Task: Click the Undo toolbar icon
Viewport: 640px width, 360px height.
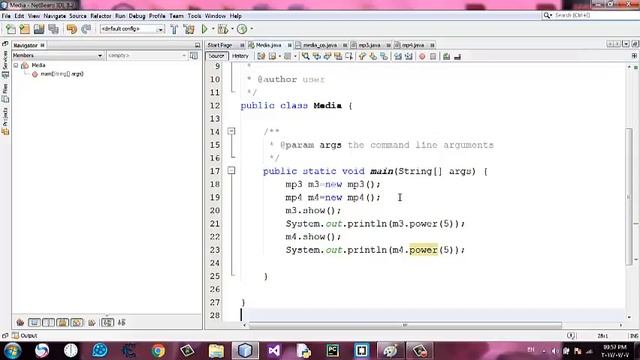Action: [x=72, y=29]
